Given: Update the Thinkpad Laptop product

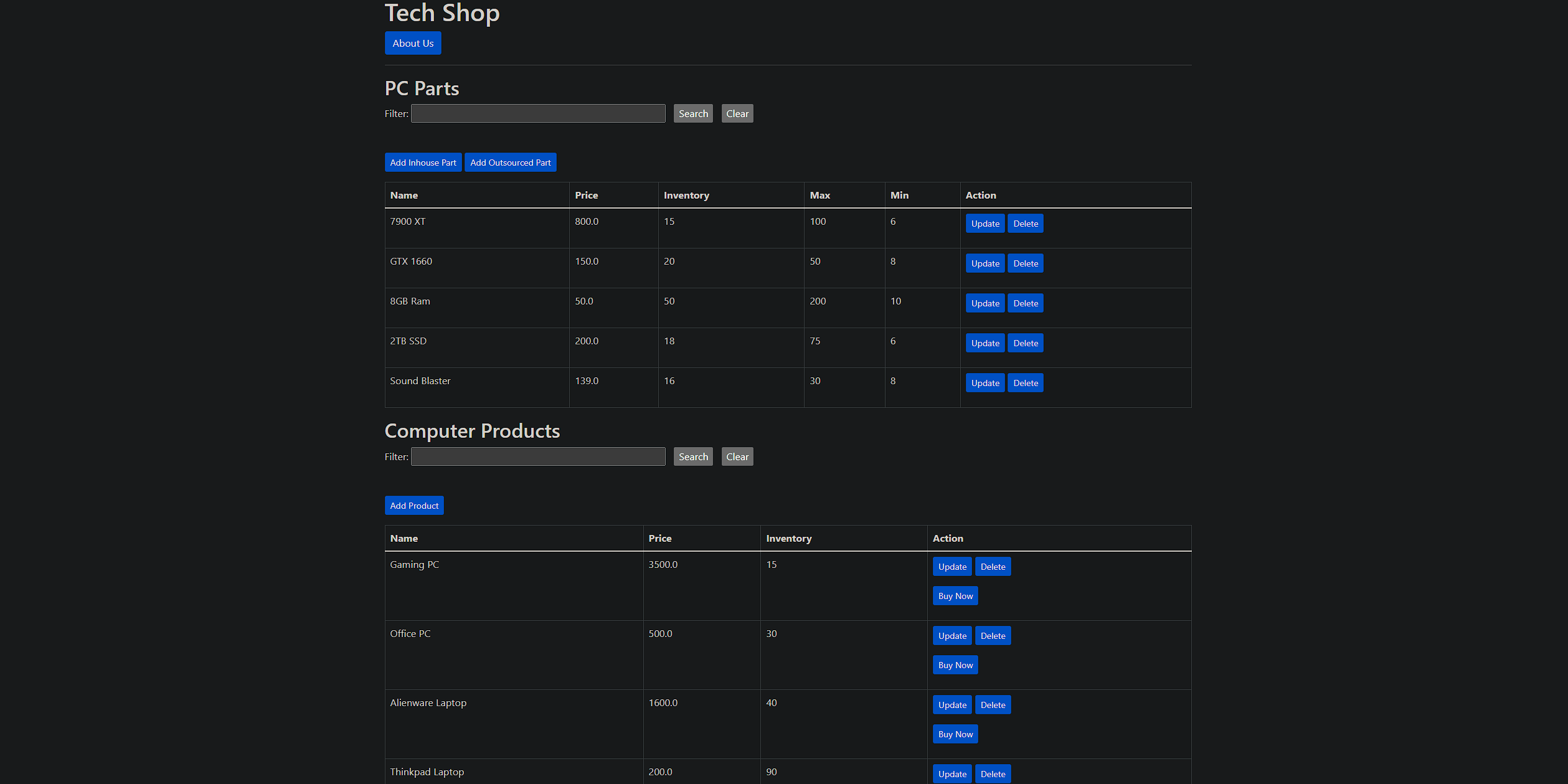Looking at the screenshot, I should click(x=952, y=773).
